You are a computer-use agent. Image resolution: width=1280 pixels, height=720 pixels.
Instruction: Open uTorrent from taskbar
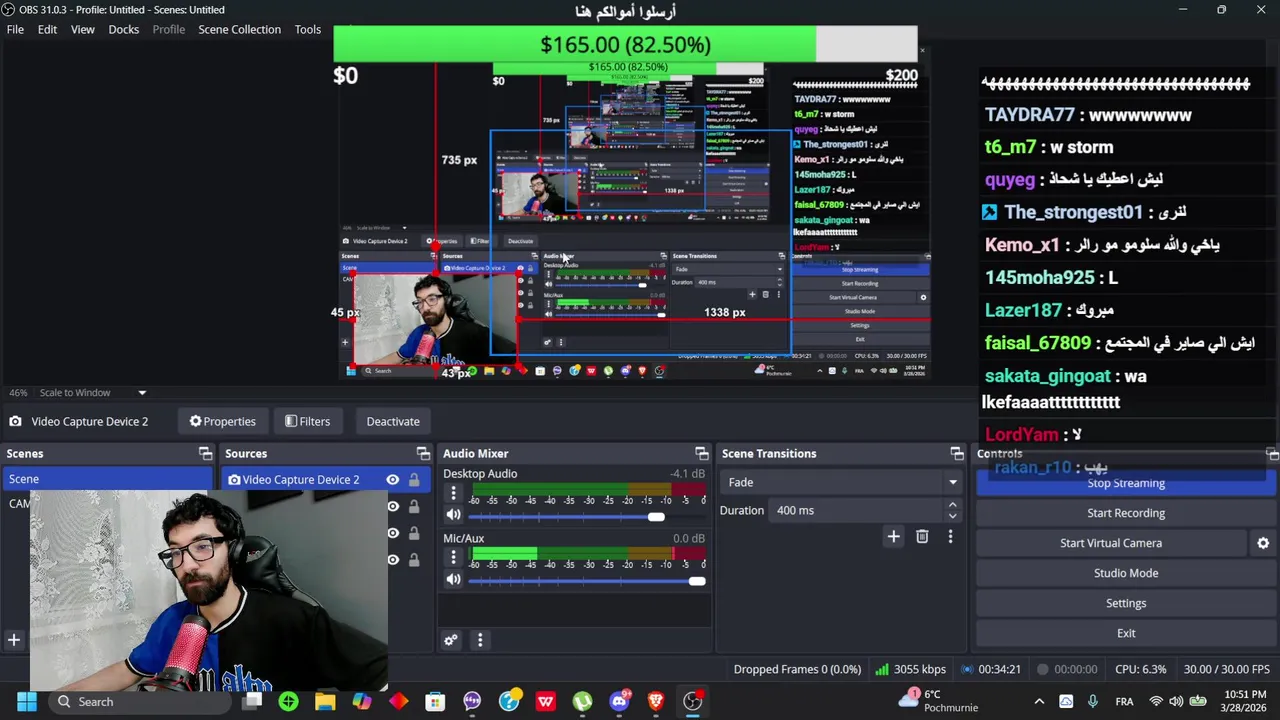click(x=582, y=702)
